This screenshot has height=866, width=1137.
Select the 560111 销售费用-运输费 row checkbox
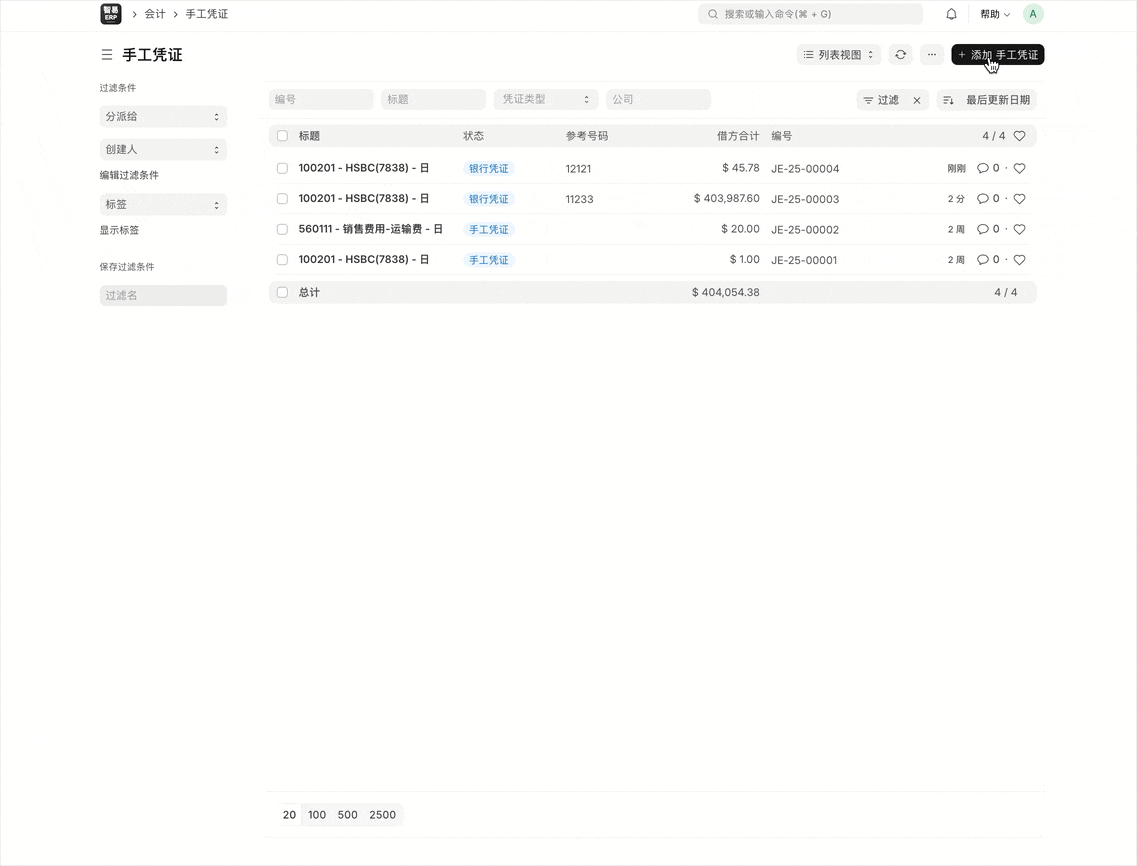282,230
